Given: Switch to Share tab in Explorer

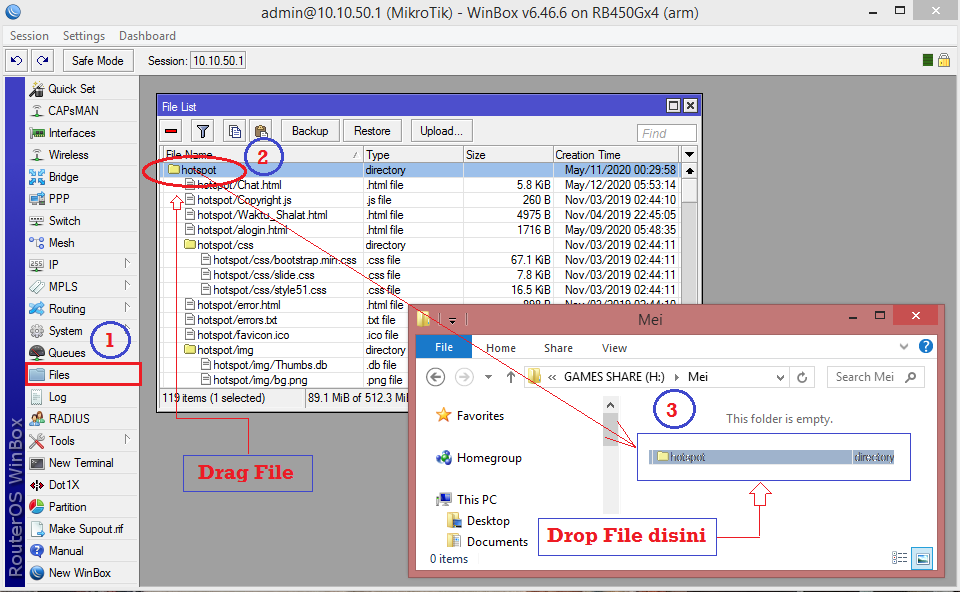Looking at the screenshot, I should [x=558, y=348].
